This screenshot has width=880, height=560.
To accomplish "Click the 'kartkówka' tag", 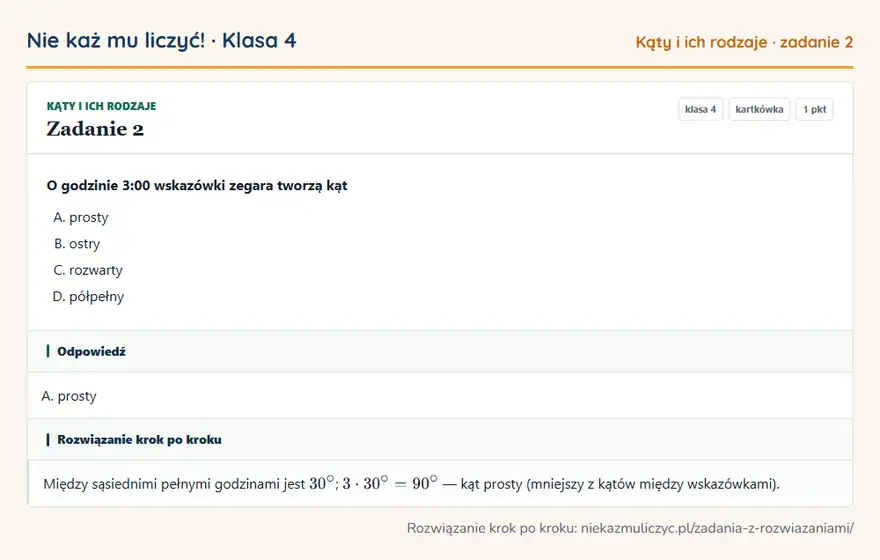I will [759, 109].
